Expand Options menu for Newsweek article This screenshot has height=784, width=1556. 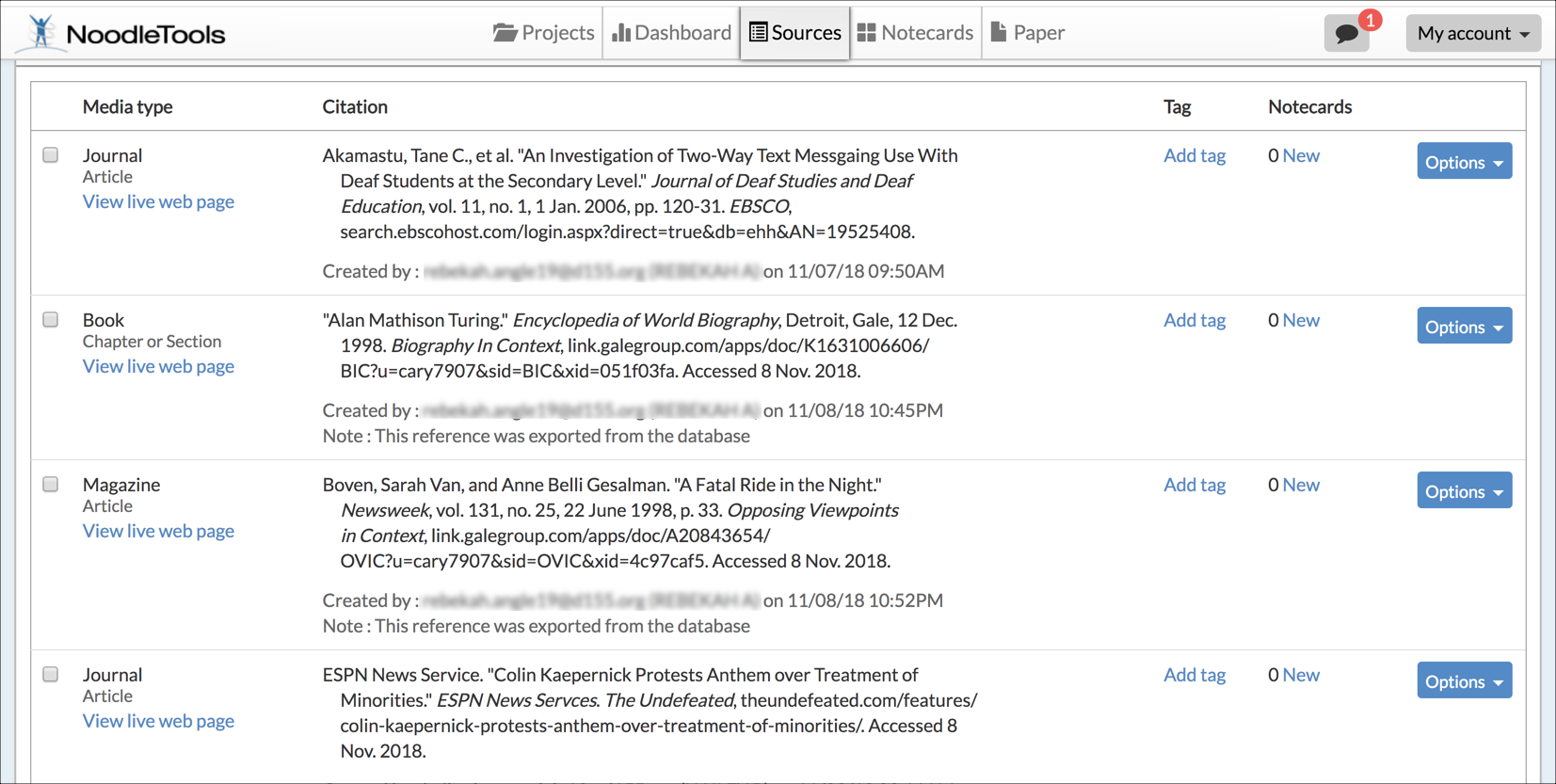[x=1464, y=491]
